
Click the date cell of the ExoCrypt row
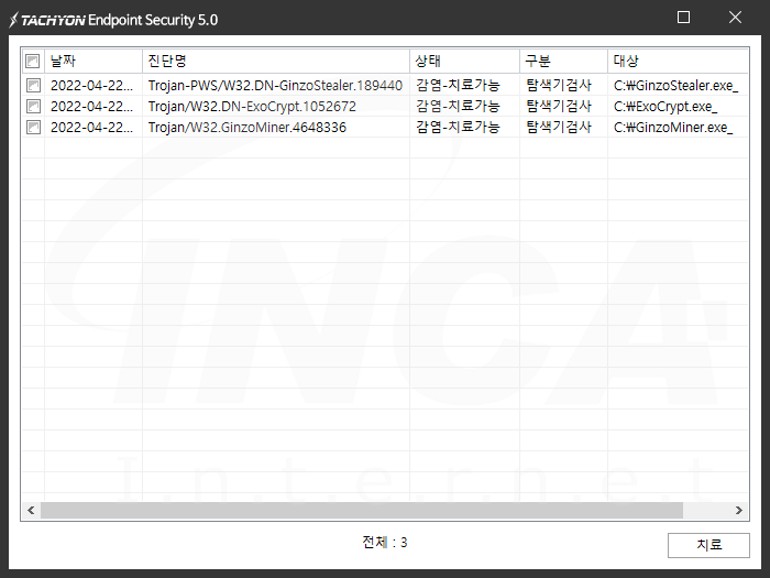pos(91,107)
